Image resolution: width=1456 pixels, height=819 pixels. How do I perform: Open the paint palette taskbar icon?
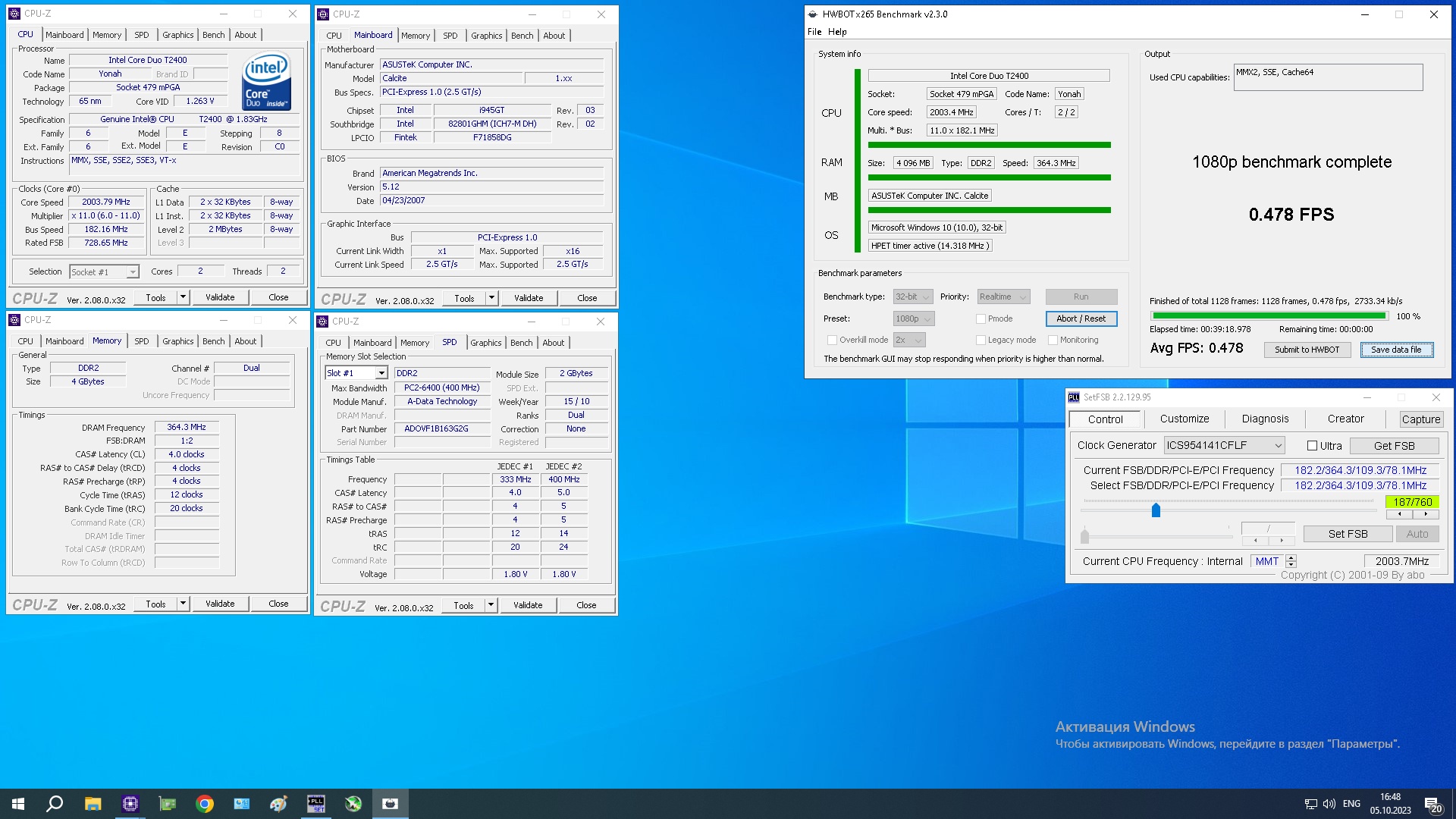coord(278,804)
